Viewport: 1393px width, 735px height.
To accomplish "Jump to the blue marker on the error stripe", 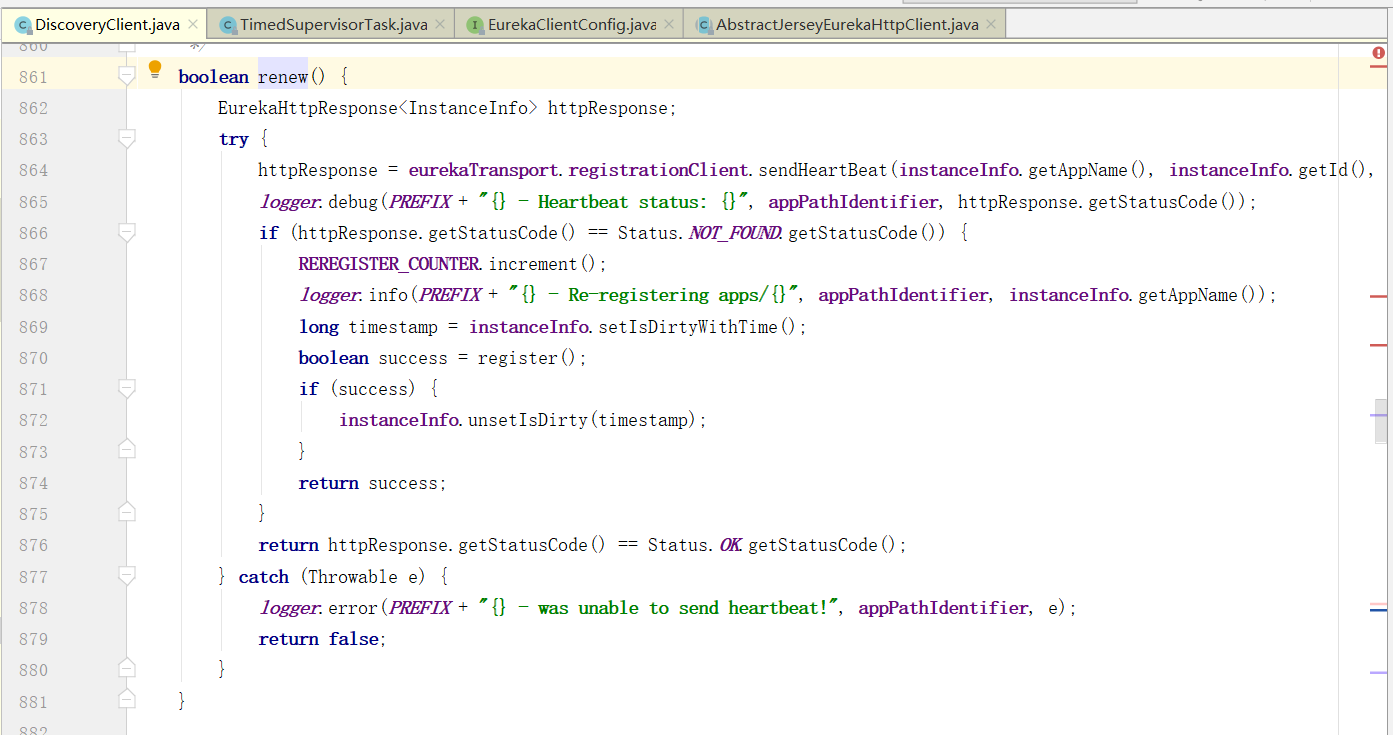I will [x=1379, y=609].
